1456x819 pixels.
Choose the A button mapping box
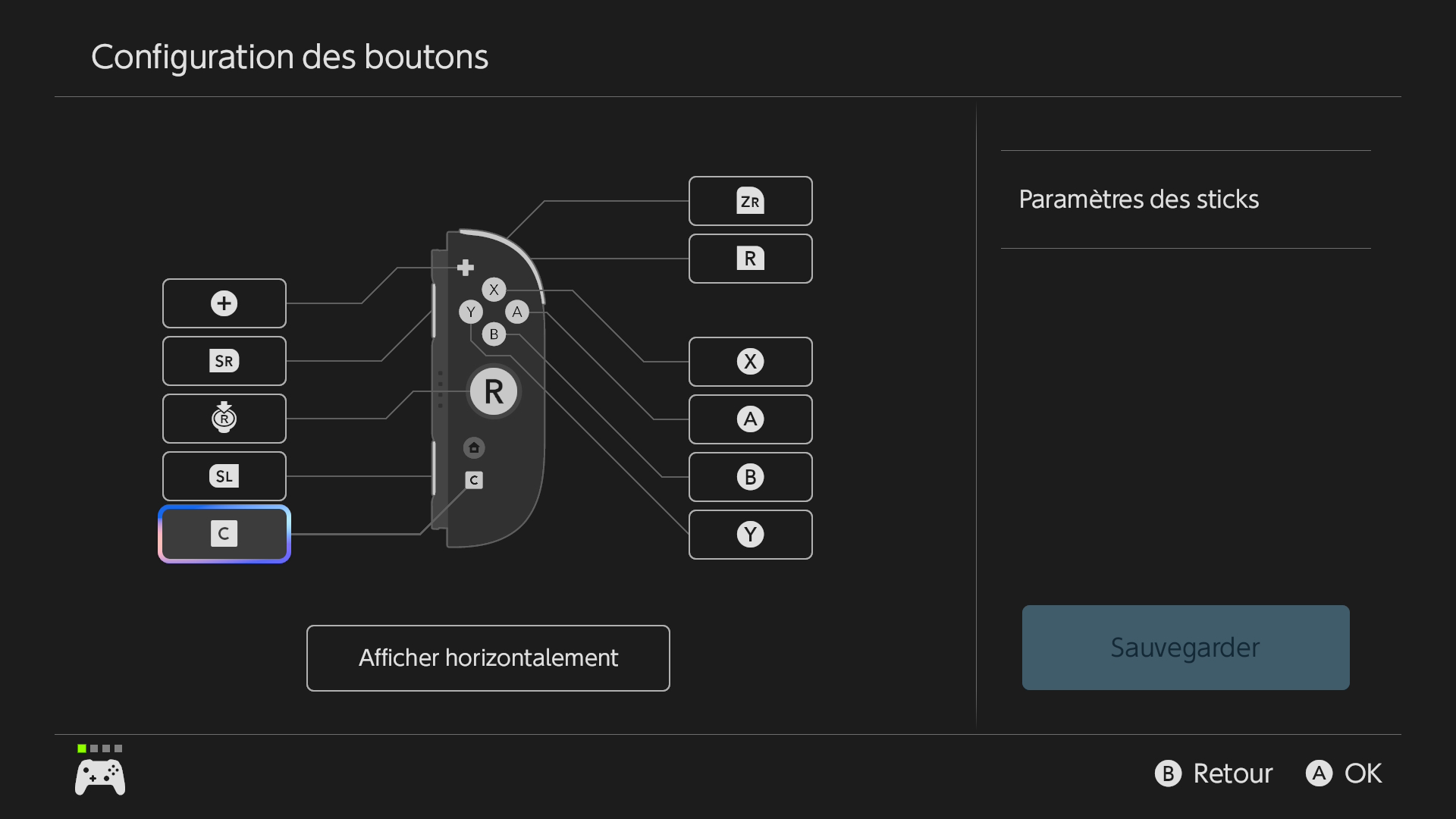[750, 419]
